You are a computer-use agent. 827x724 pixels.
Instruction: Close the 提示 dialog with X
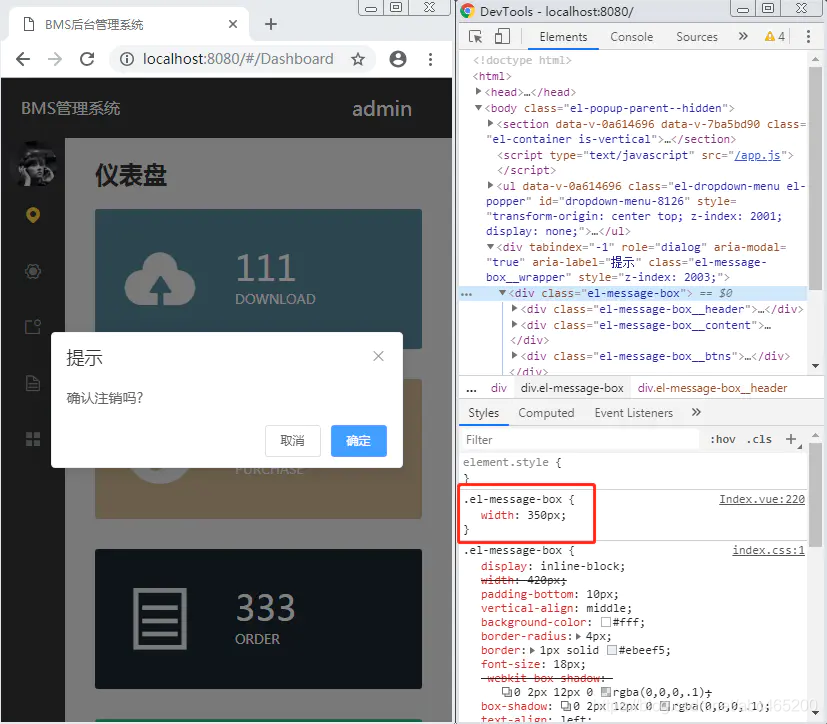click(x=378, y=356)
